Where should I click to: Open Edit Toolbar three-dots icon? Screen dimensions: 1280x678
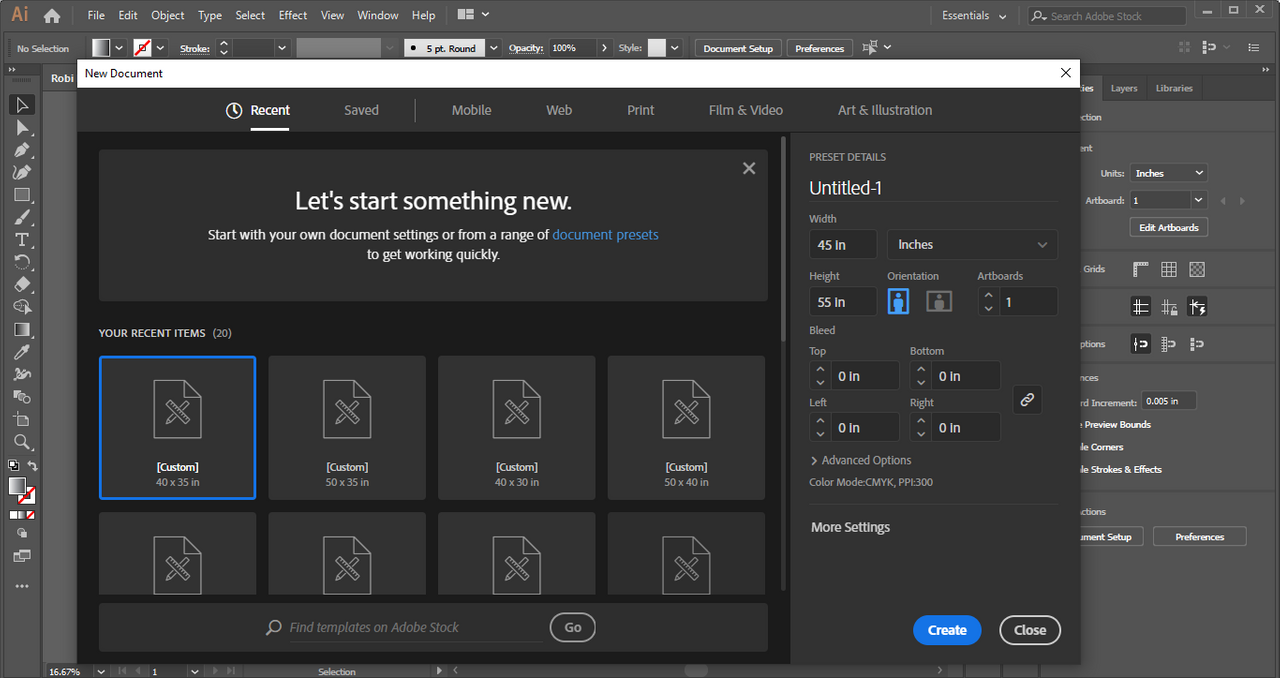[22, 586]
